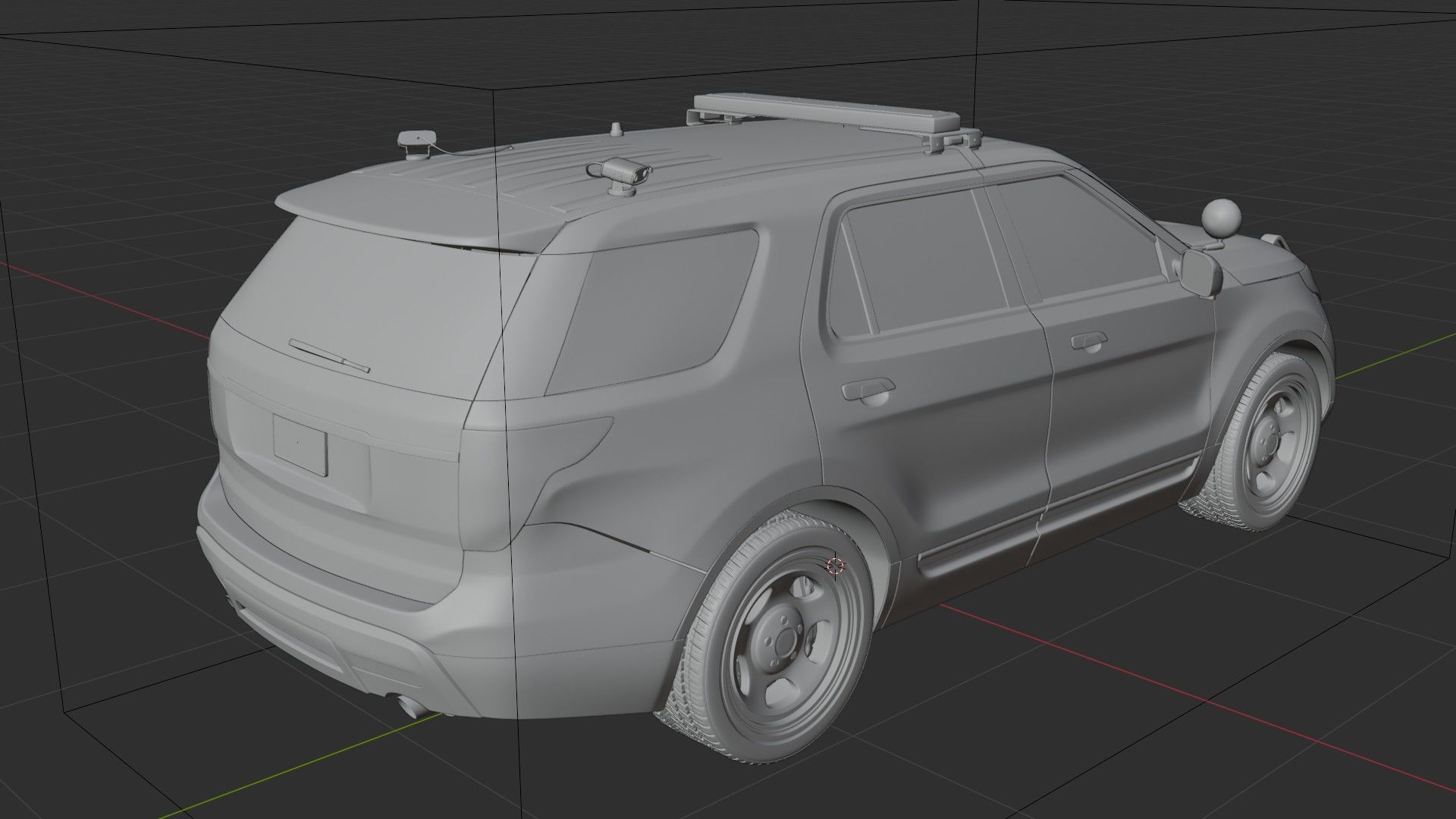Select the rear window wiper

(x=329, y=356)
